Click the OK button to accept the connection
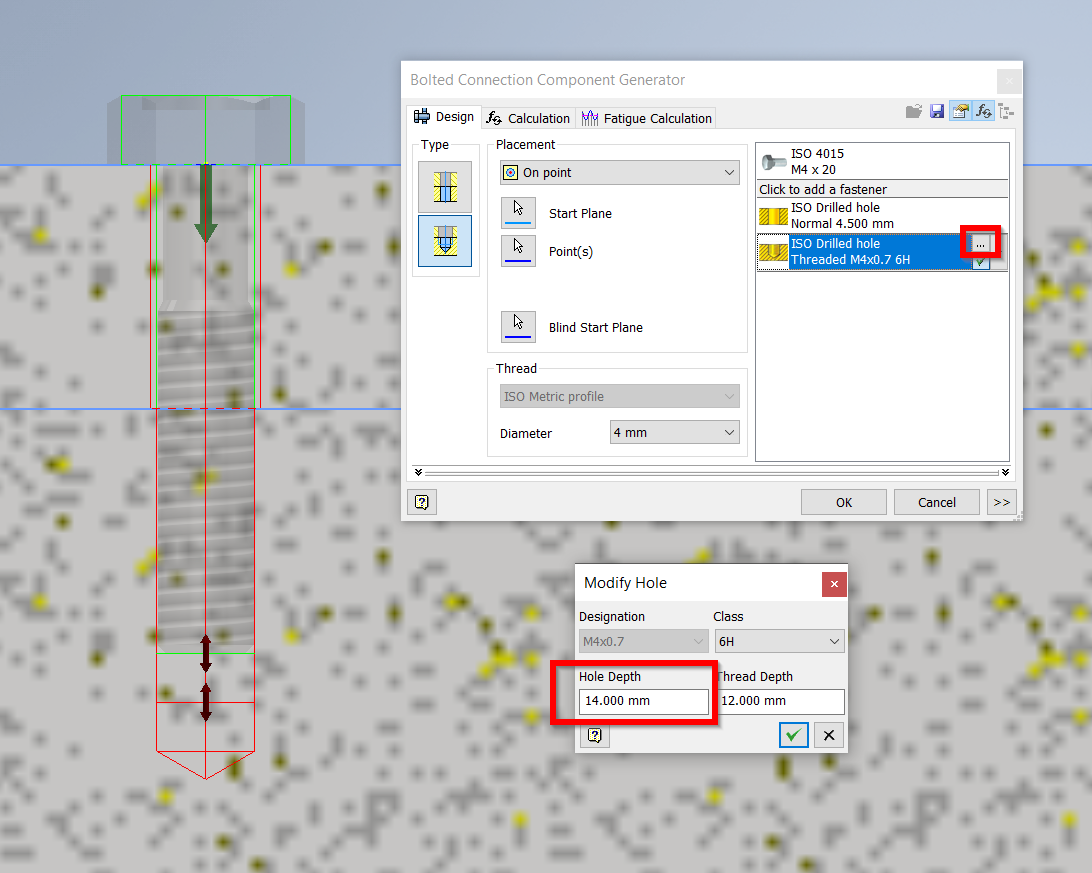 [x=843, y=502]
